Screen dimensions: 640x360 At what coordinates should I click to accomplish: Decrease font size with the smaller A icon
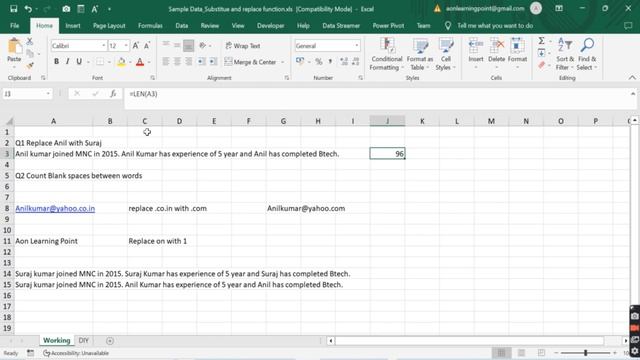147,46
